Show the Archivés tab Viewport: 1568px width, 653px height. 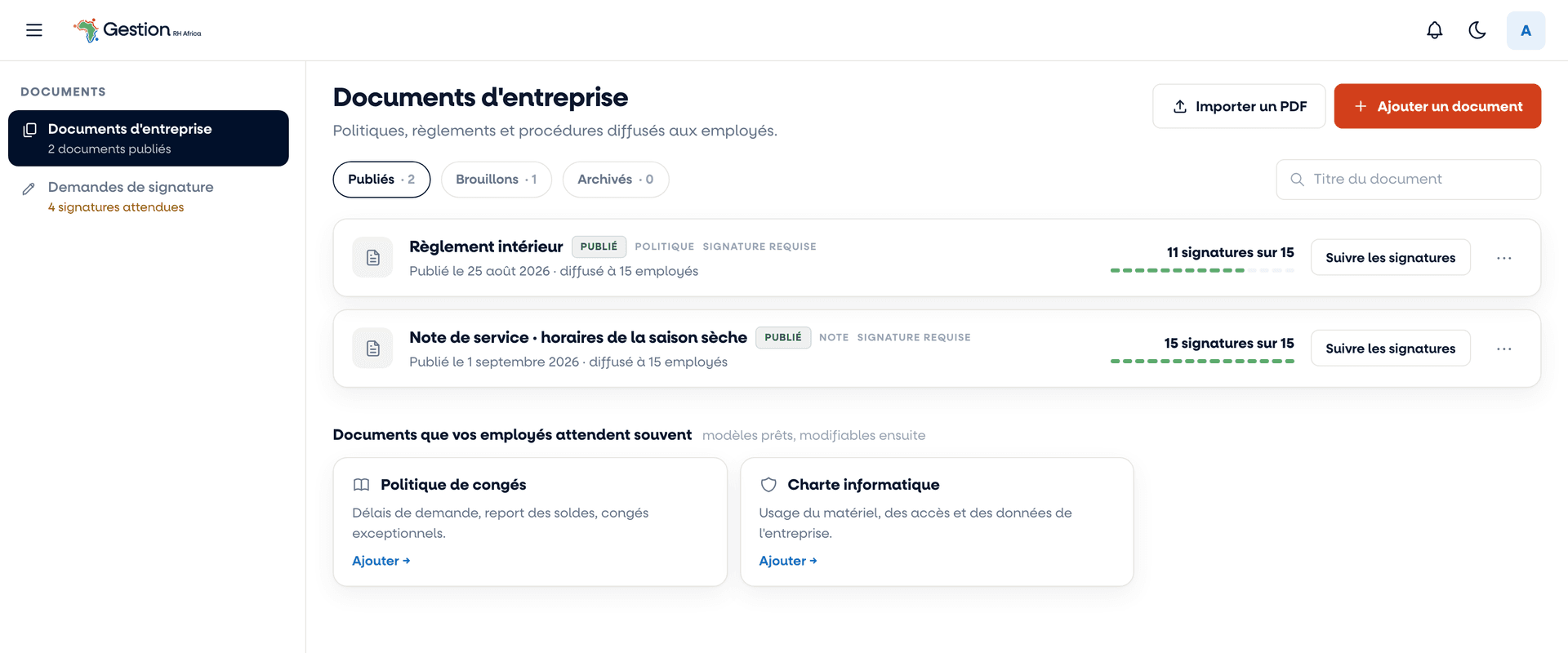[616, 180]
